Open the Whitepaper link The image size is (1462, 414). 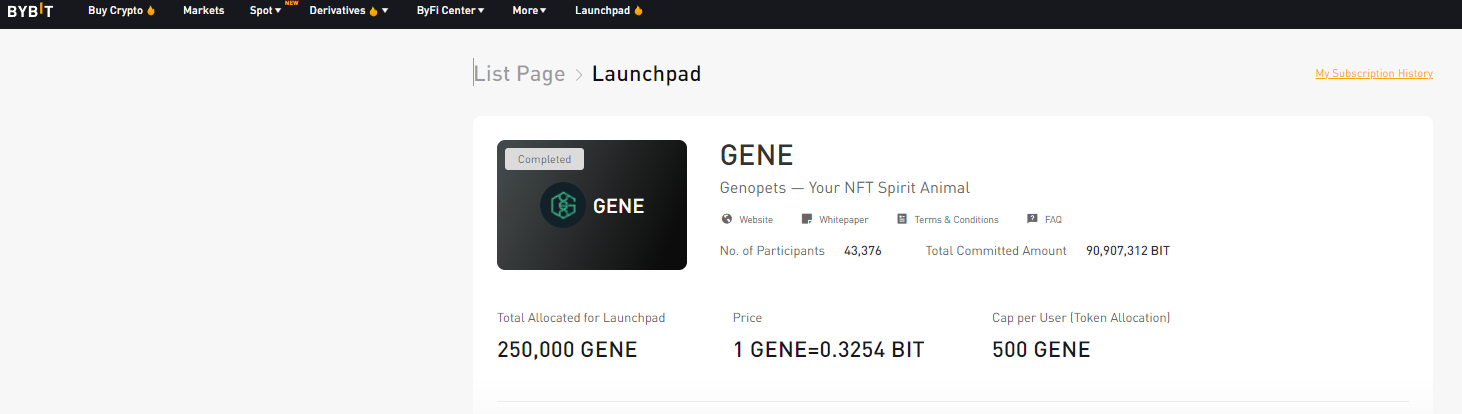[x=843, y=220]
